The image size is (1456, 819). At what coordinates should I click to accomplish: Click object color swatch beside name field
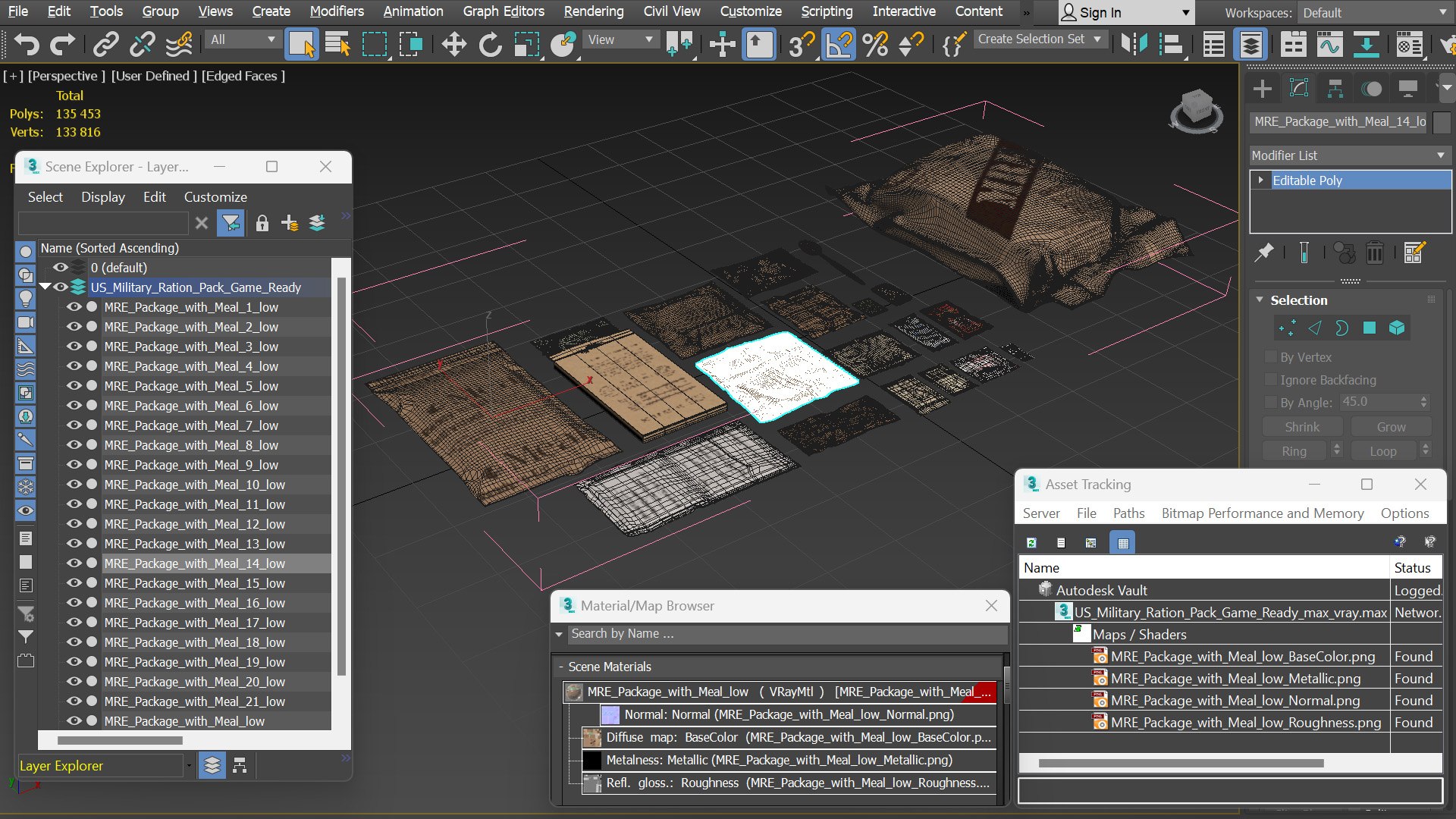pyautogui.click(x=1442, y=122)
